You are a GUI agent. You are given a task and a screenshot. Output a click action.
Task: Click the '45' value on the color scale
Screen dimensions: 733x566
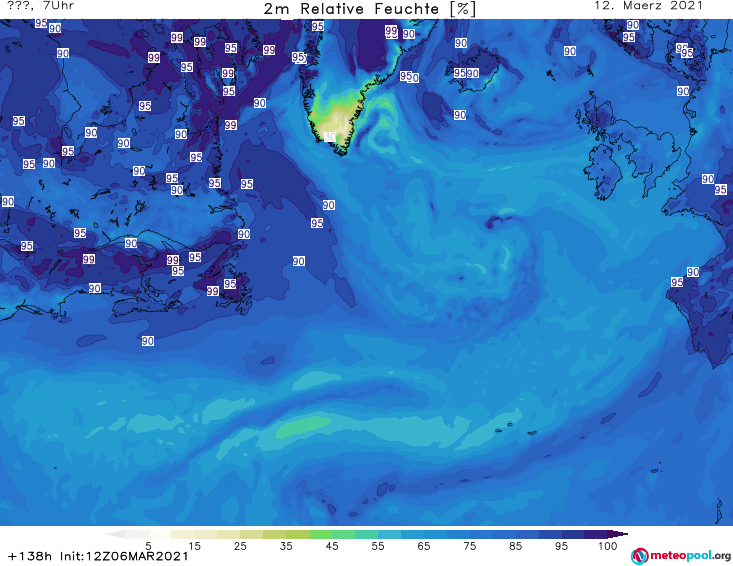click(332, 546)
